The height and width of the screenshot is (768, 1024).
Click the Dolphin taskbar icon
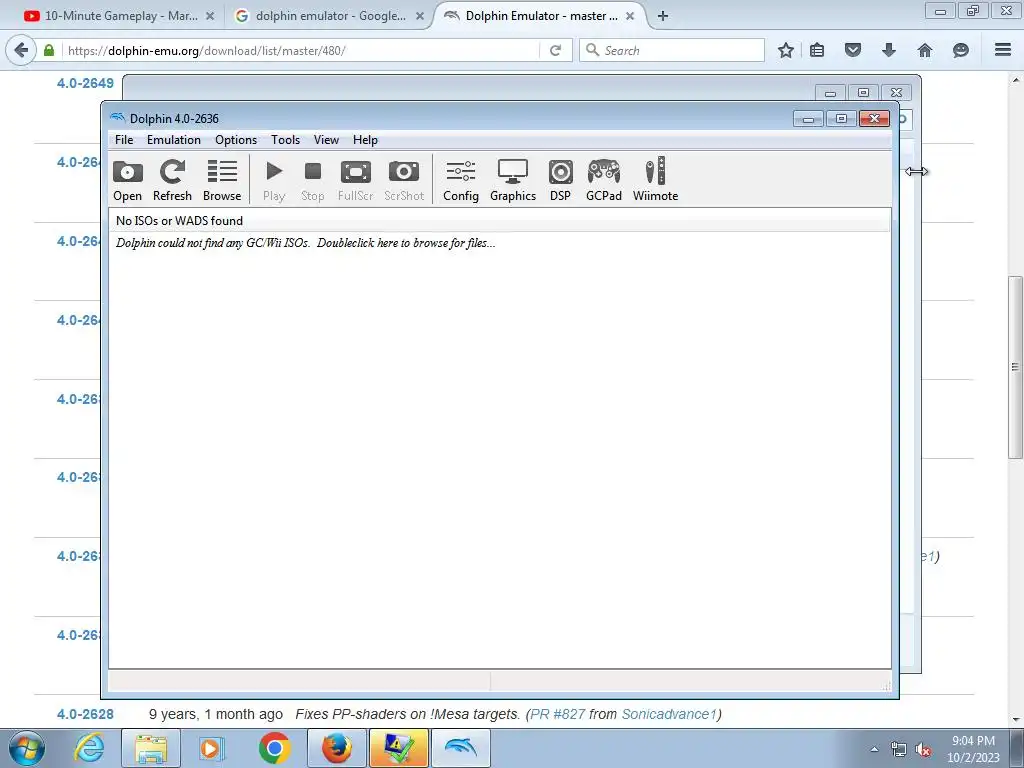click(460, 748)
